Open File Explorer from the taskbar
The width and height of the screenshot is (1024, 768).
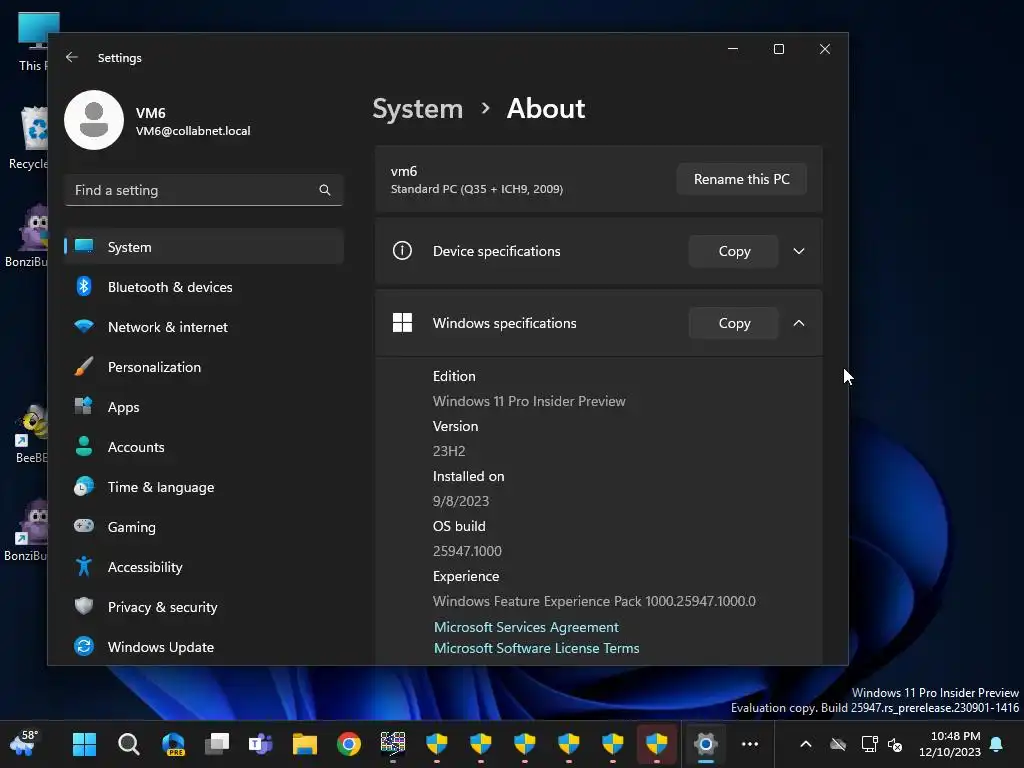coord(304,744)
